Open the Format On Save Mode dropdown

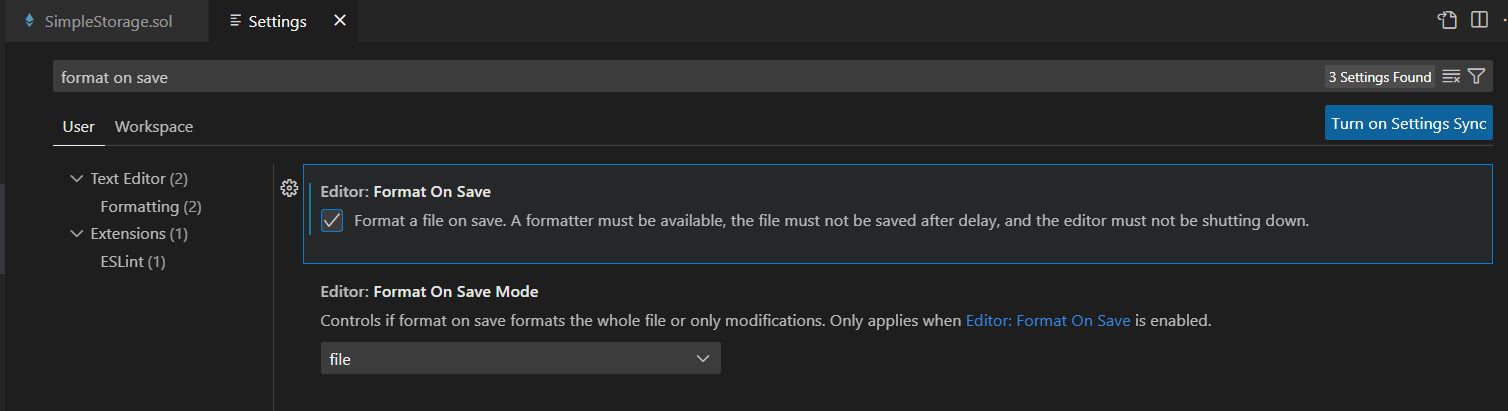pos(520,359)
